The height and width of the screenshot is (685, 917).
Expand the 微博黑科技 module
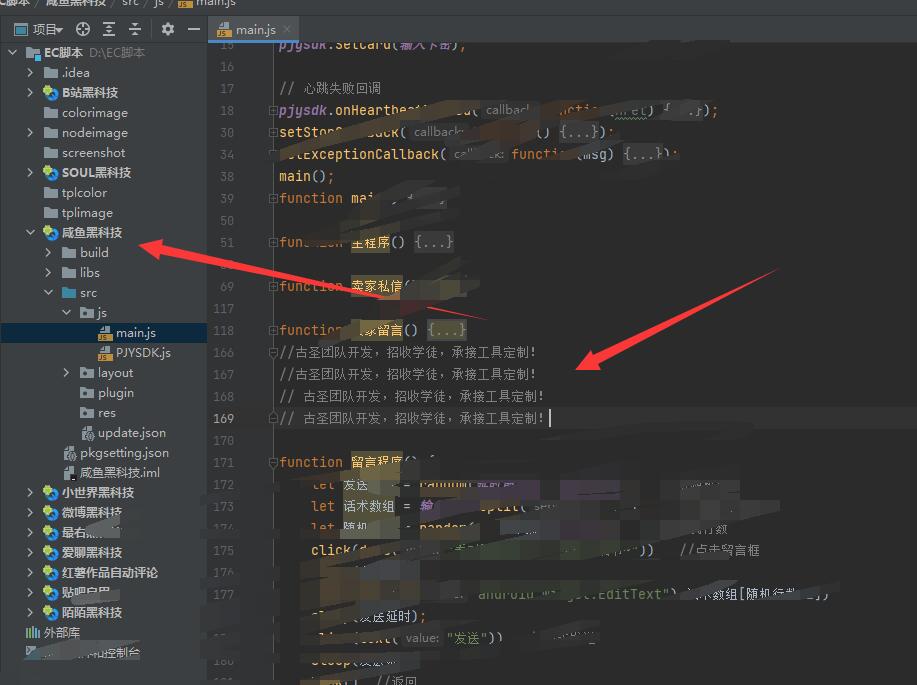tap(30, 512)
